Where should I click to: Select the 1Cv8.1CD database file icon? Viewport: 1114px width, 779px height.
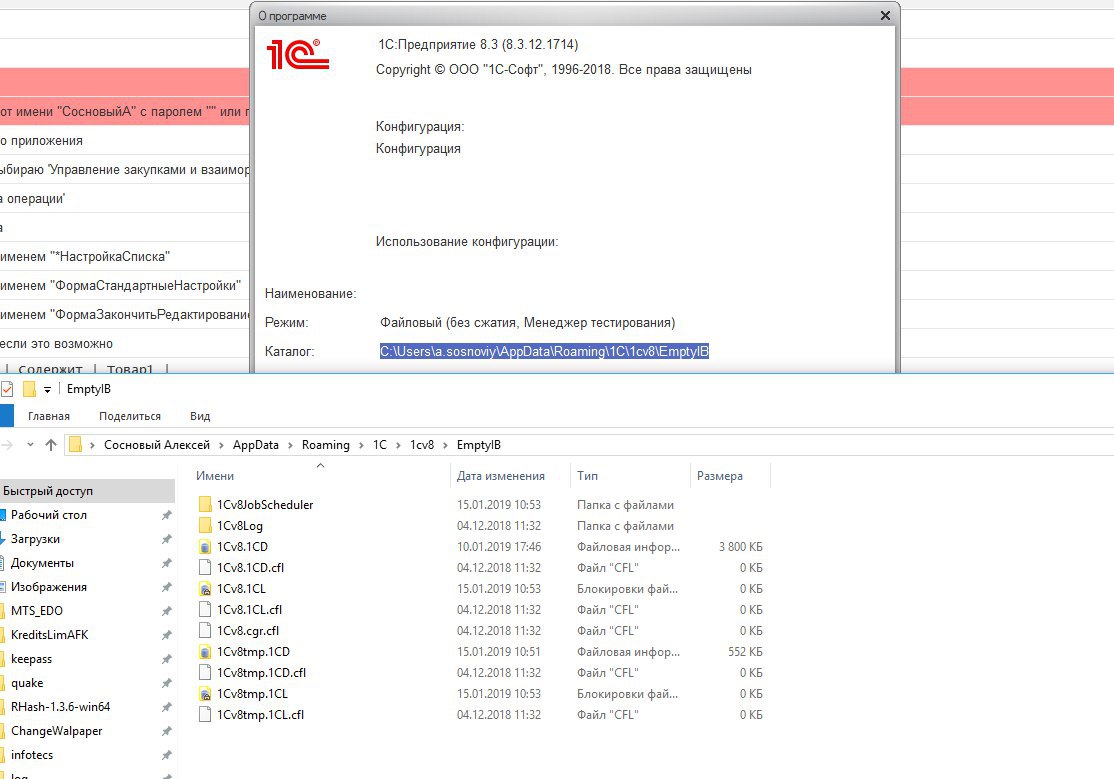click(205, 547)
